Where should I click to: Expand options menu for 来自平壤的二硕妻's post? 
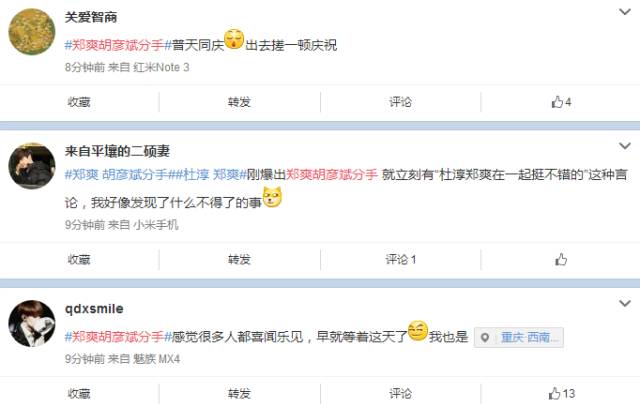click(x=625, y=146)
